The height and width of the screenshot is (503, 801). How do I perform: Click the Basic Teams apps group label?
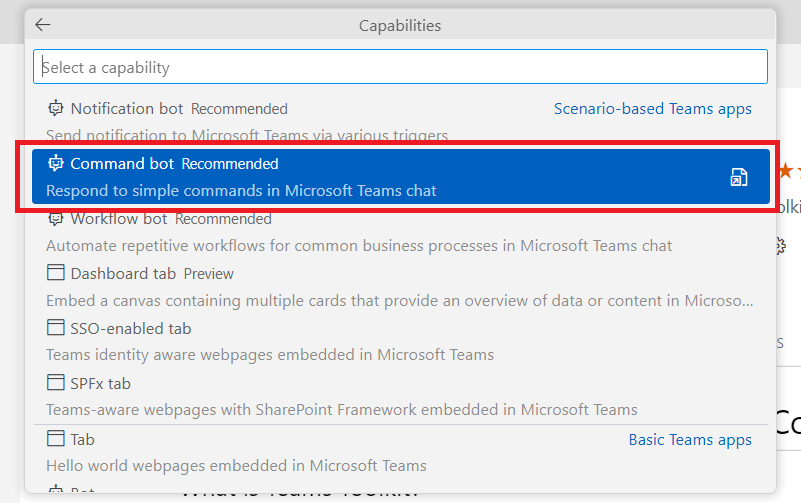point(690,439)
